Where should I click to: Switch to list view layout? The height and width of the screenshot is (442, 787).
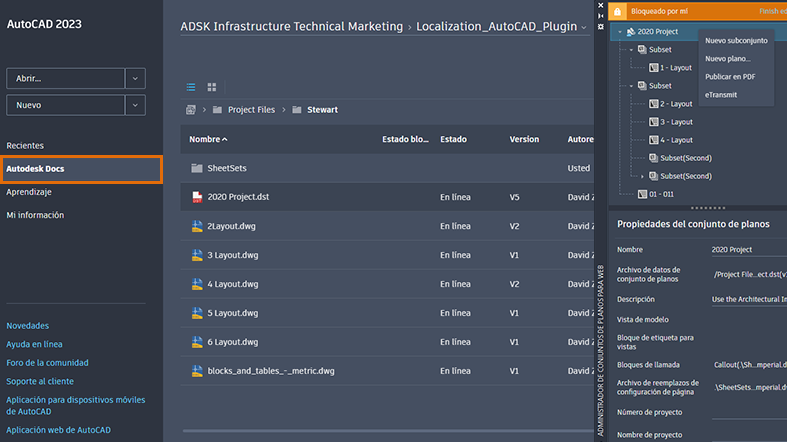(x=192, y=87)
